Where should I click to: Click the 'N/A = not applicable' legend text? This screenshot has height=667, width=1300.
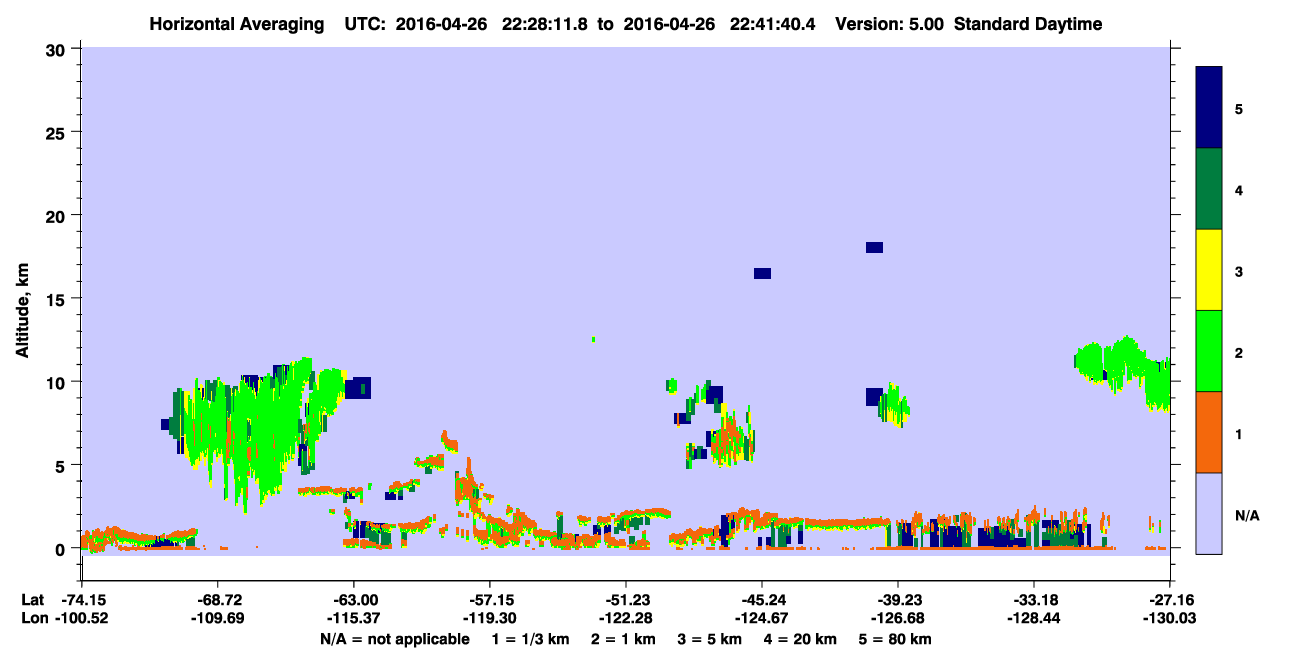(394, 639)
